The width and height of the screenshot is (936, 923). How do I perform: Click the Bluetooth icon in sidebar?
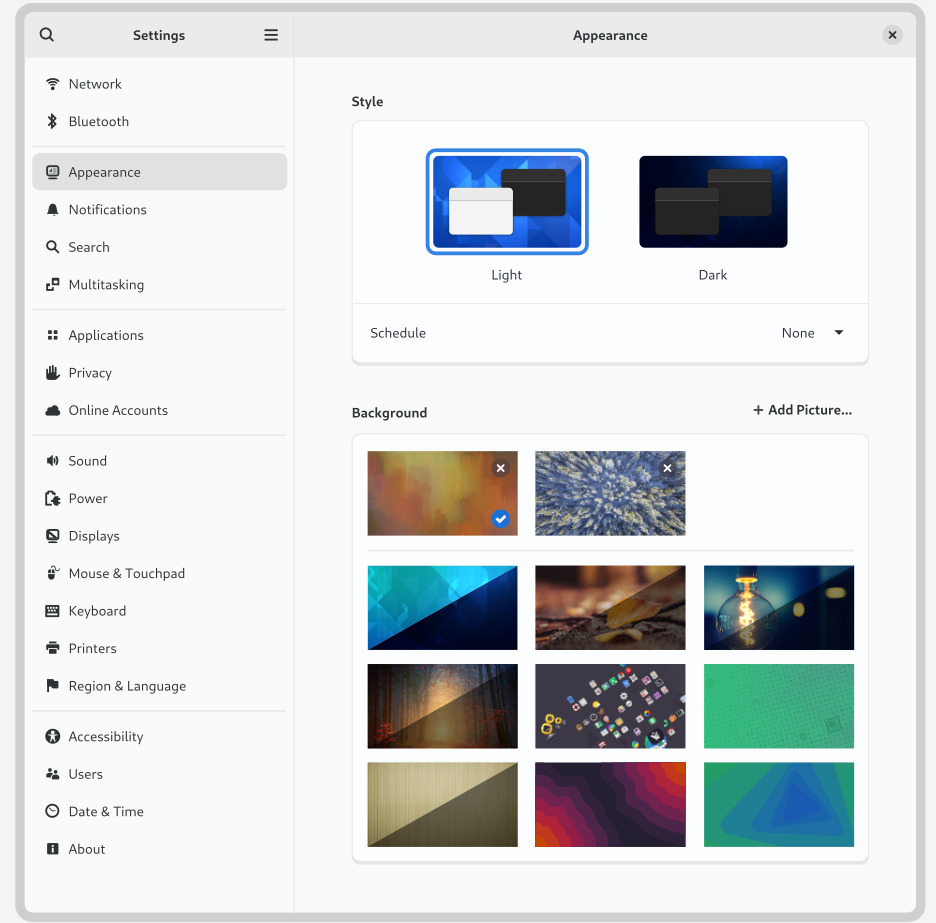pos(53,122)
